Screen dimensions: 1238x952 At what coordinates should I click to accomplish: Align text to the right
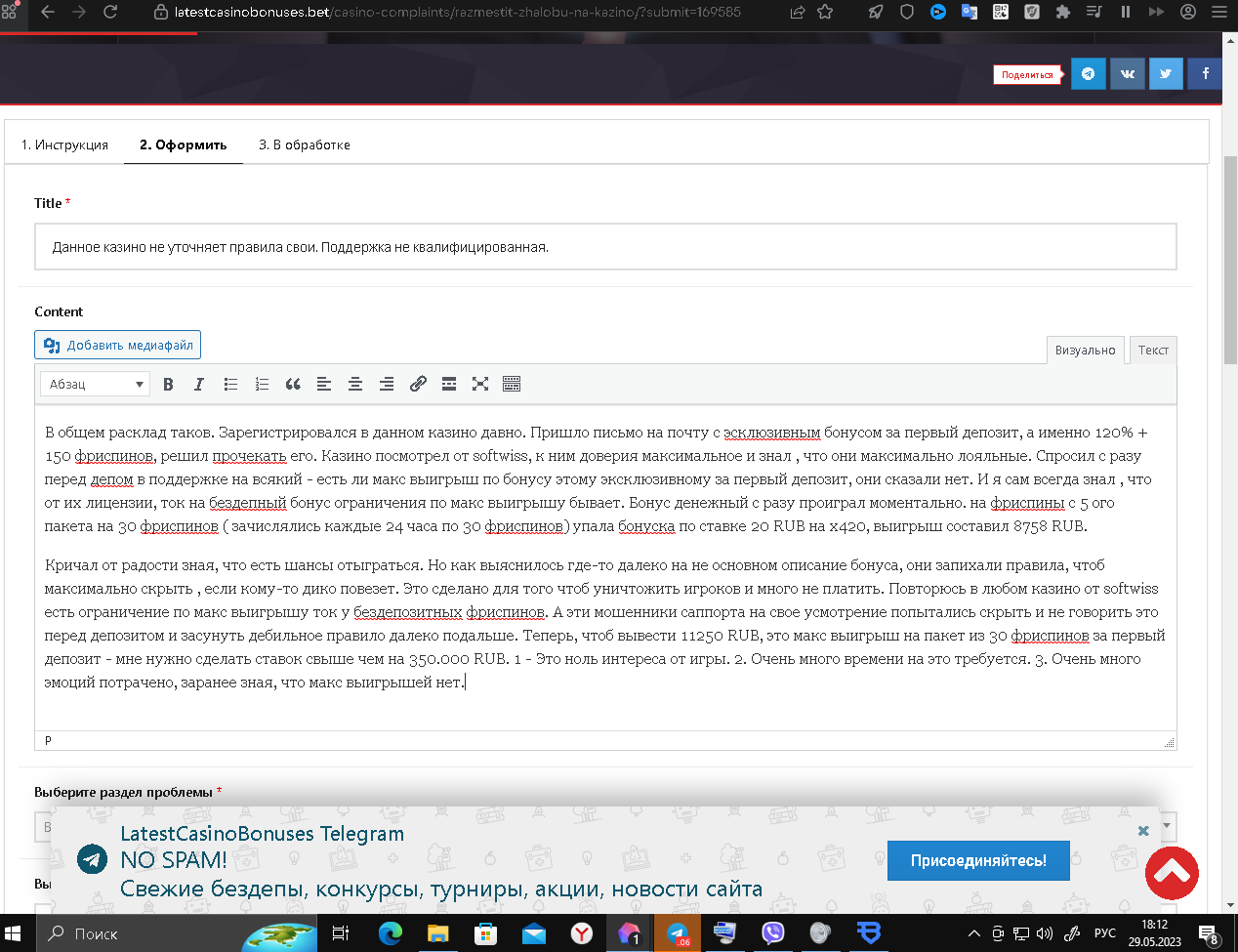387,384
